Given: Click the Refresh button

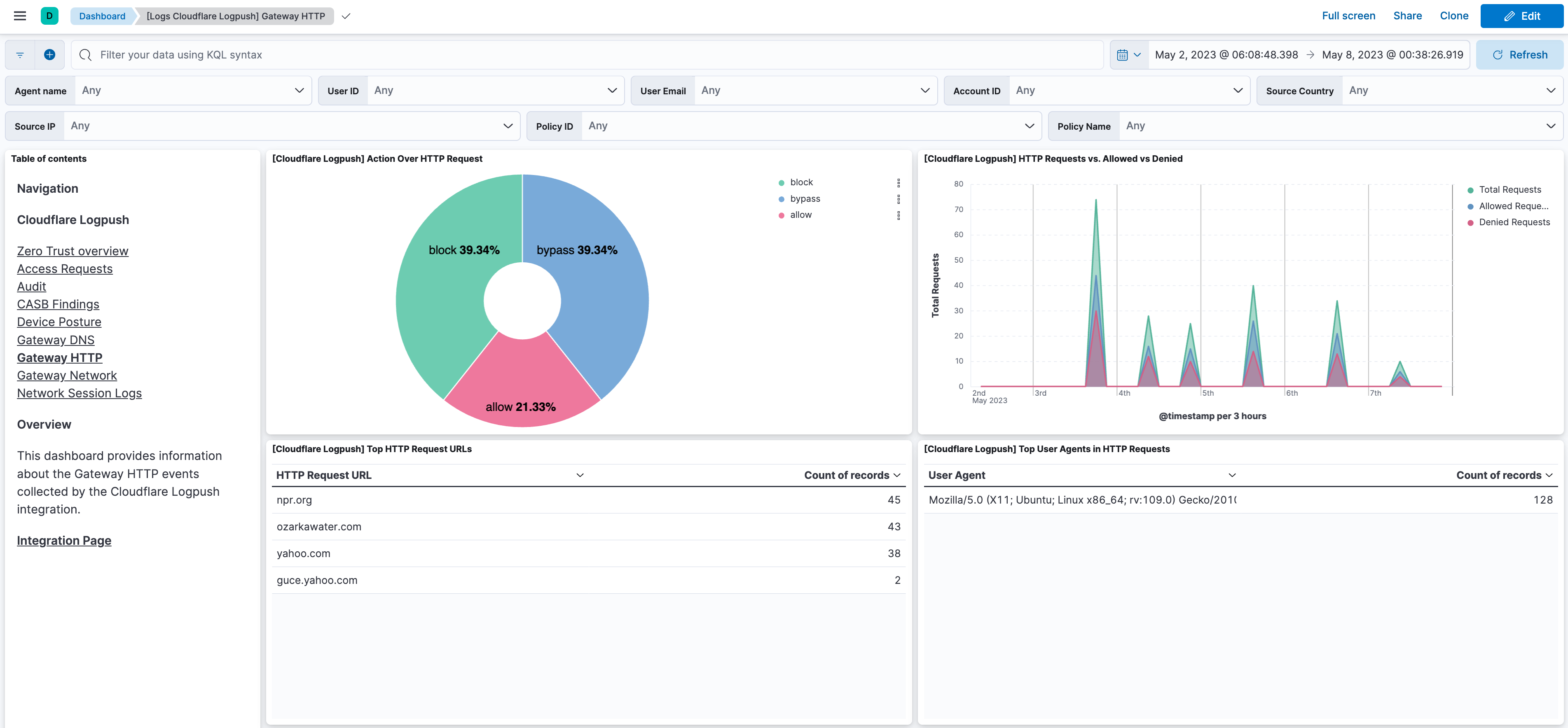Looking at the screenshot, I should (x=1519, y=55).
